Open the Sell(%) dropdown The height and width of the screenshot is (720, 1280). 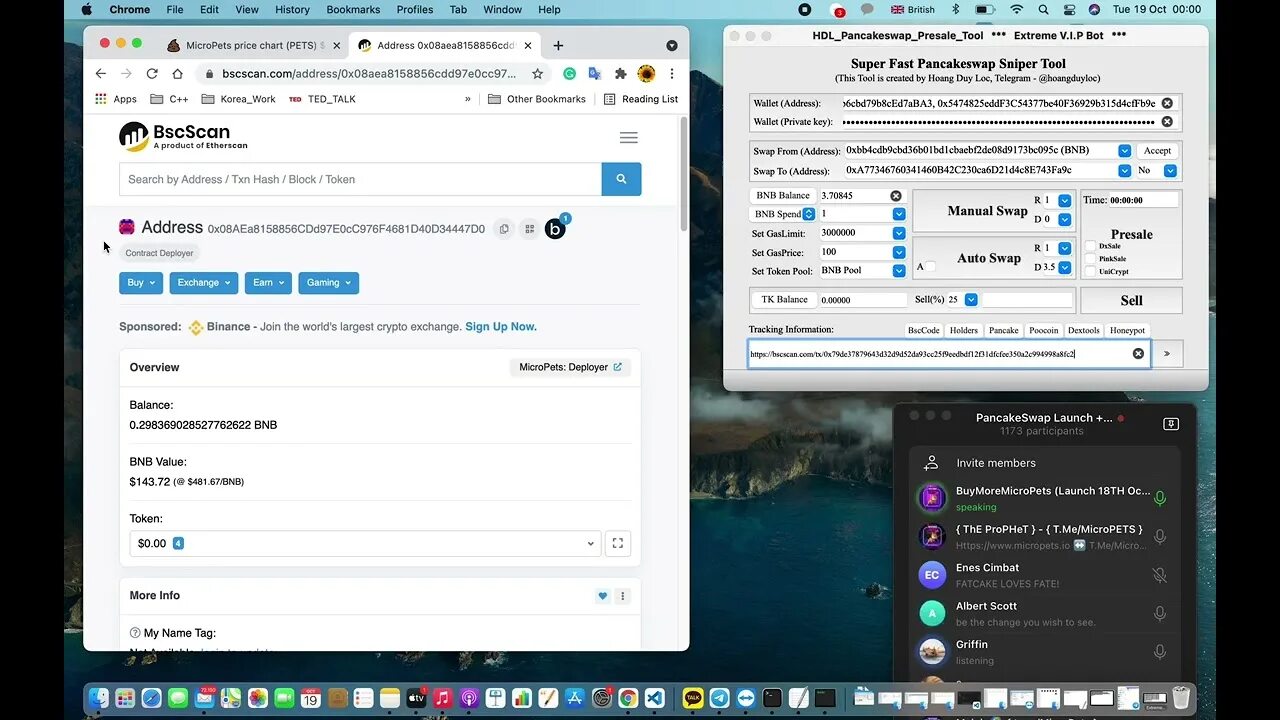coord(971,299)
